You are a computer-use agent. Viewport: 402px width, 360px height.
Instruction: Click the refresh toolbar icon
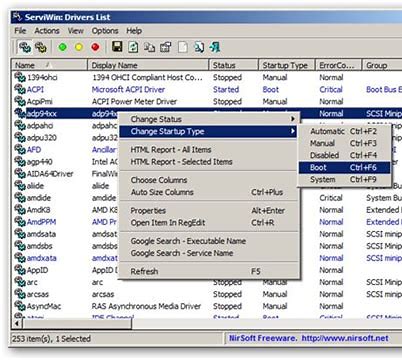133,47
